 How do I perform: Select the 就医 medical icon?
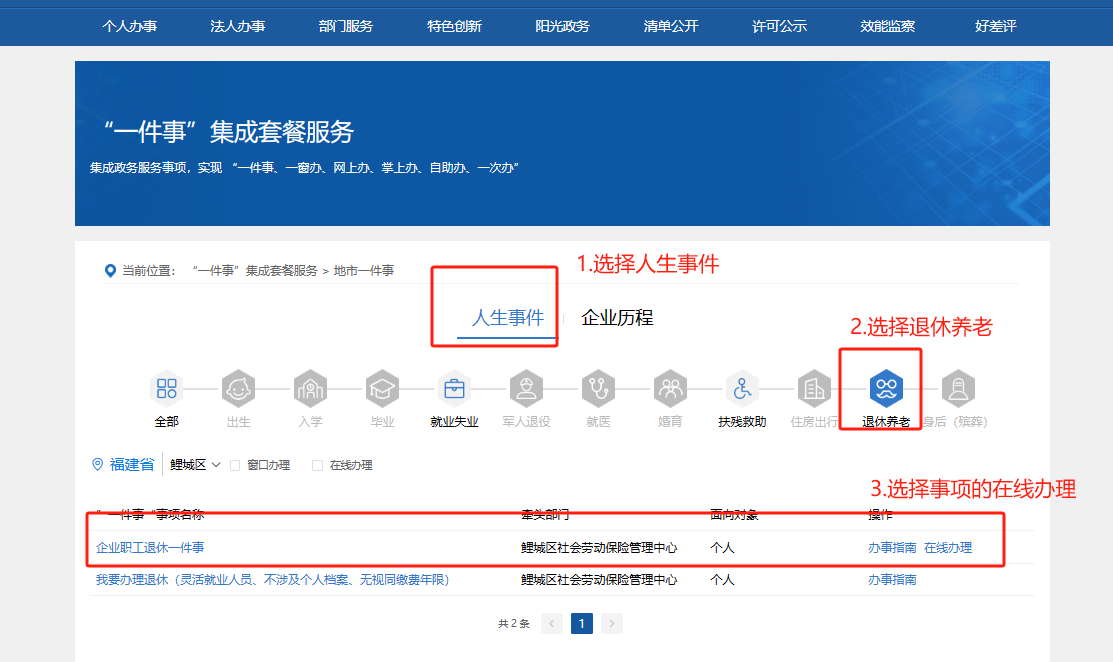tap(598, 388)
